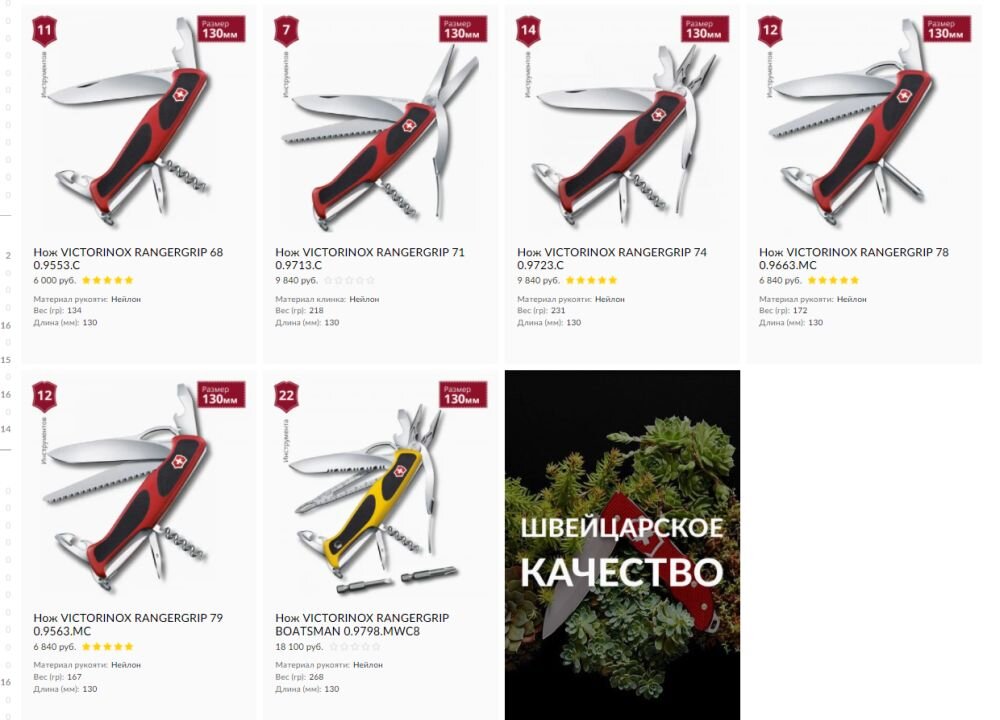Click the star rating of RangerGrip 79

click(108, 646)
